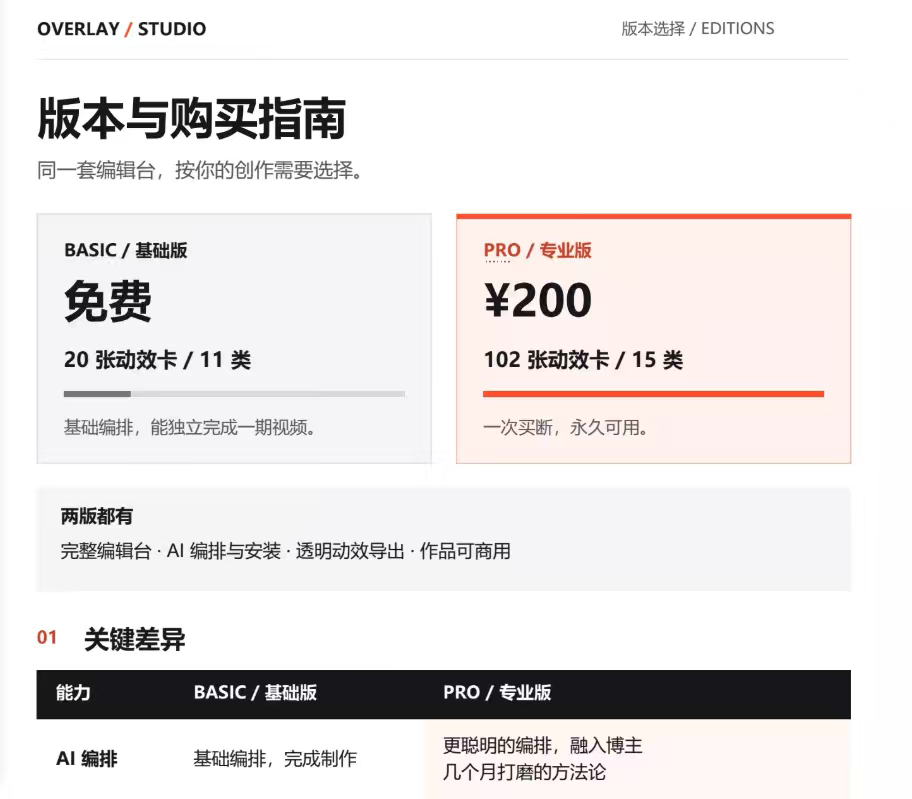Click the 能力 table column header
This screenshot has height=799, width=912.
(x=73, y=693)
